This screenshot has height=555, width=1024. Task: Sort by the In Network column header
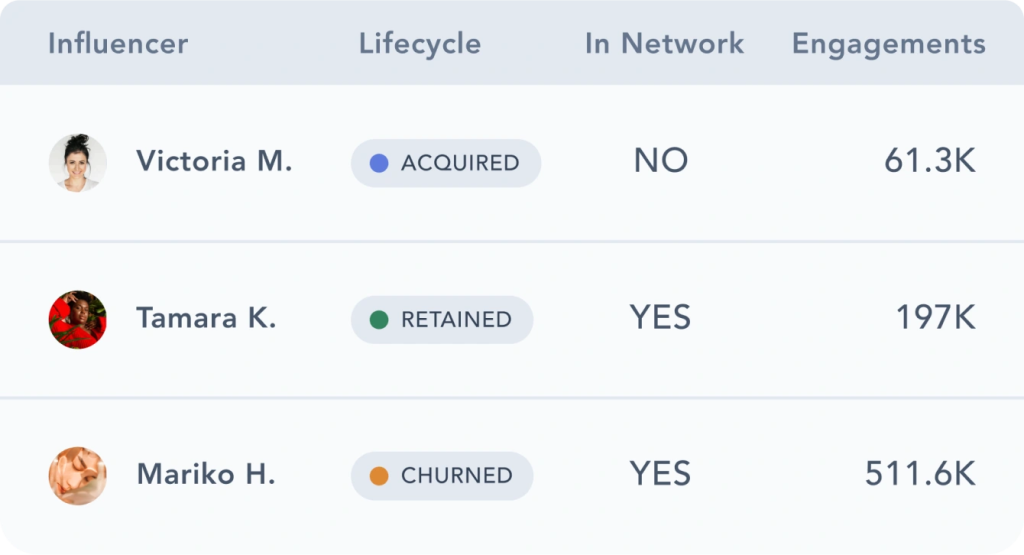(x=664, y=44)
